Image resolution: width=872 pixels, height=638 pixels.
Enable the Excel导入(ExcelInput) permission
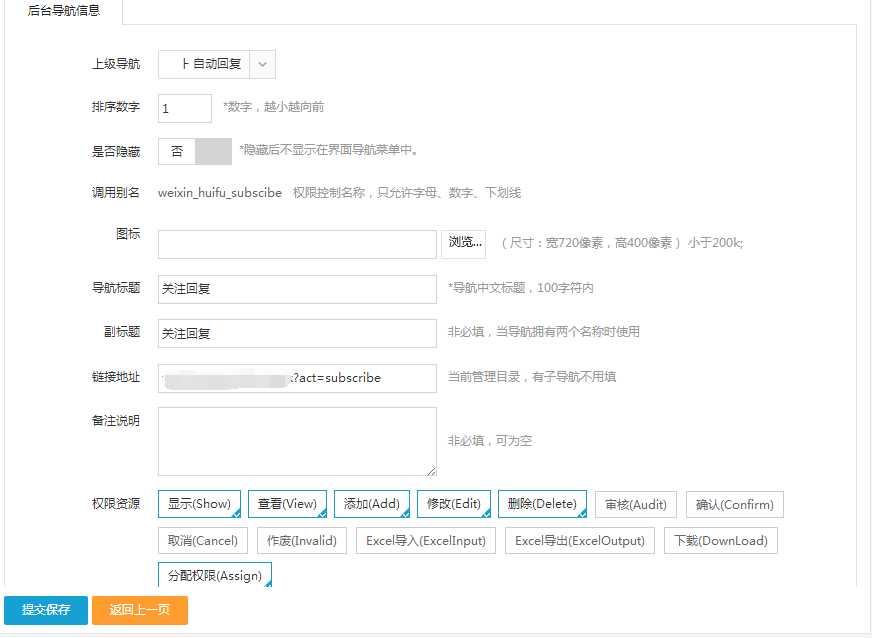425,541
